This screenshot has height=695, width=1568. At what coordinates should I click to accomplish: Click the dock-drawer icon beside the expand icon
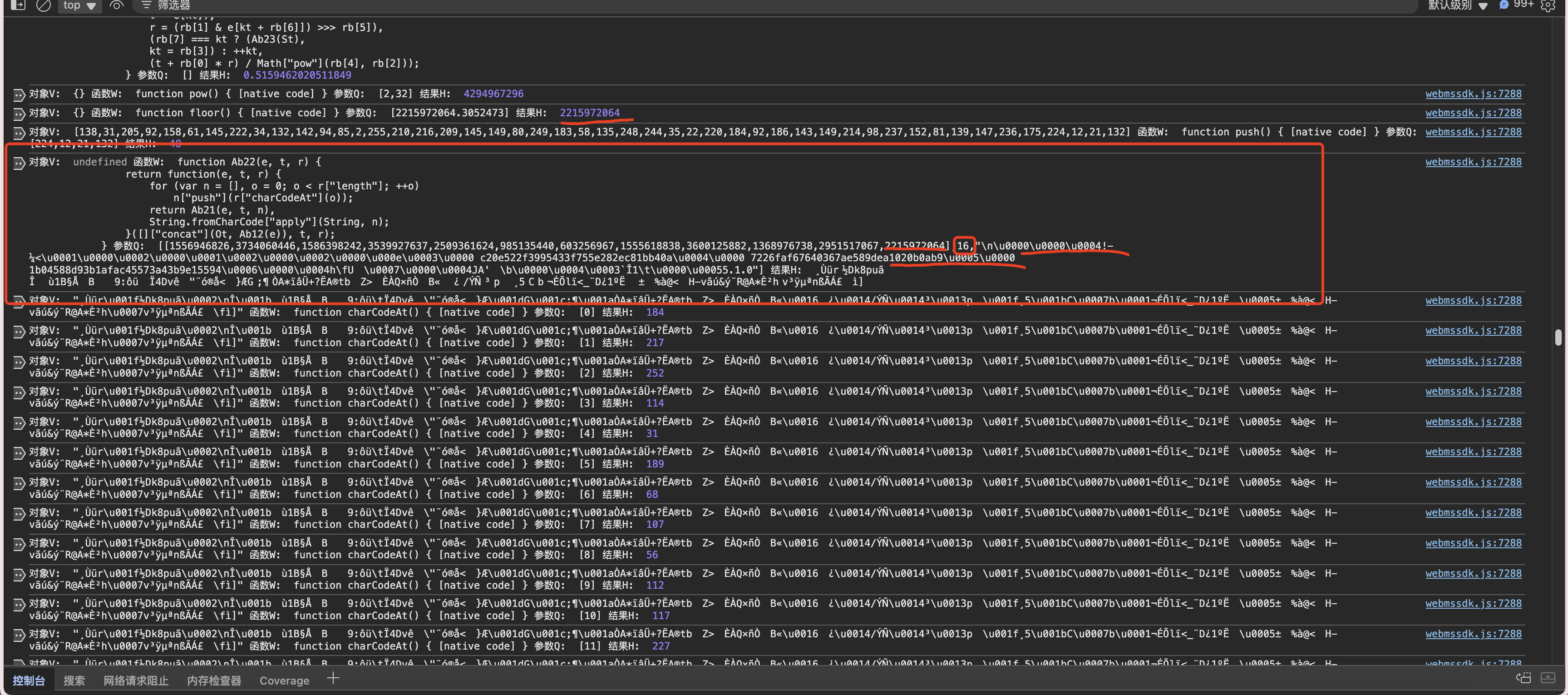[x=1524, y=678]
